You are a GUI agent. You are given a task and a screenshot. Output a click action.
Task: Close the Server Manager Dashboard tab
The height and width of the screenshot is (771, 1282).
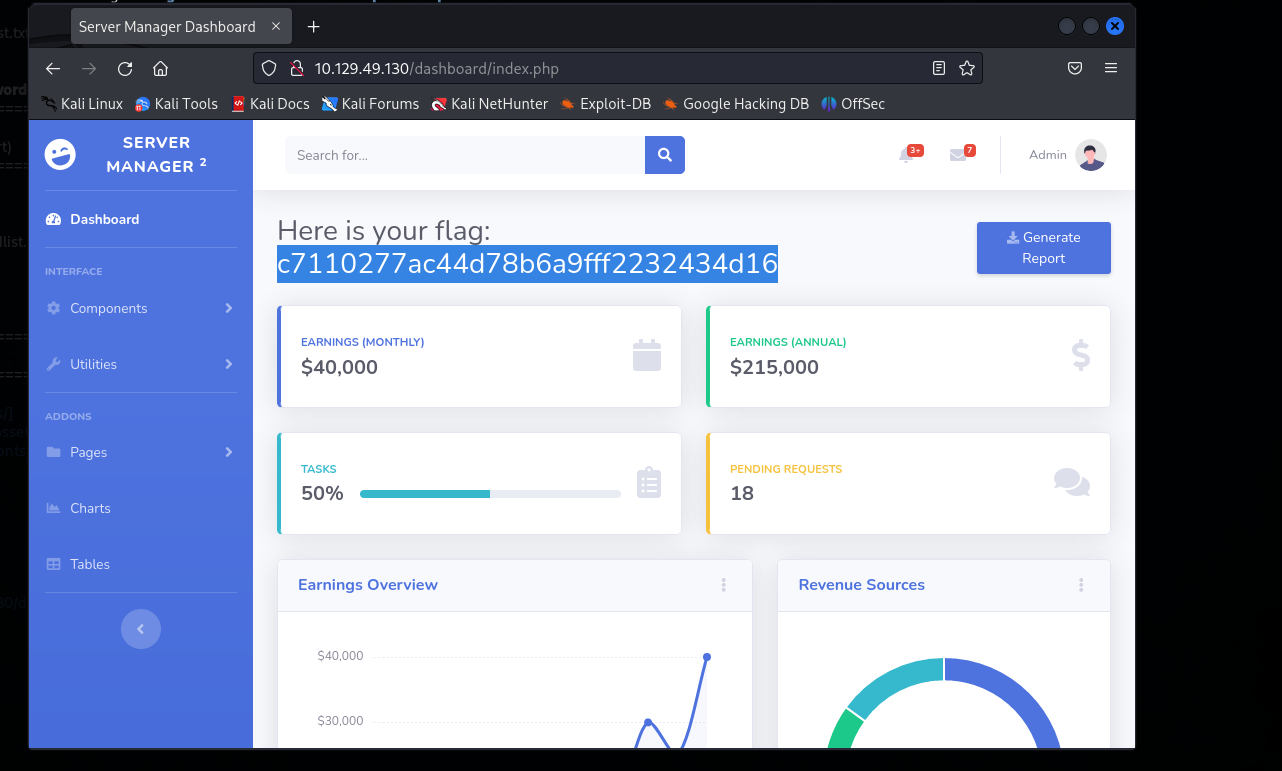tap(277, 27)
